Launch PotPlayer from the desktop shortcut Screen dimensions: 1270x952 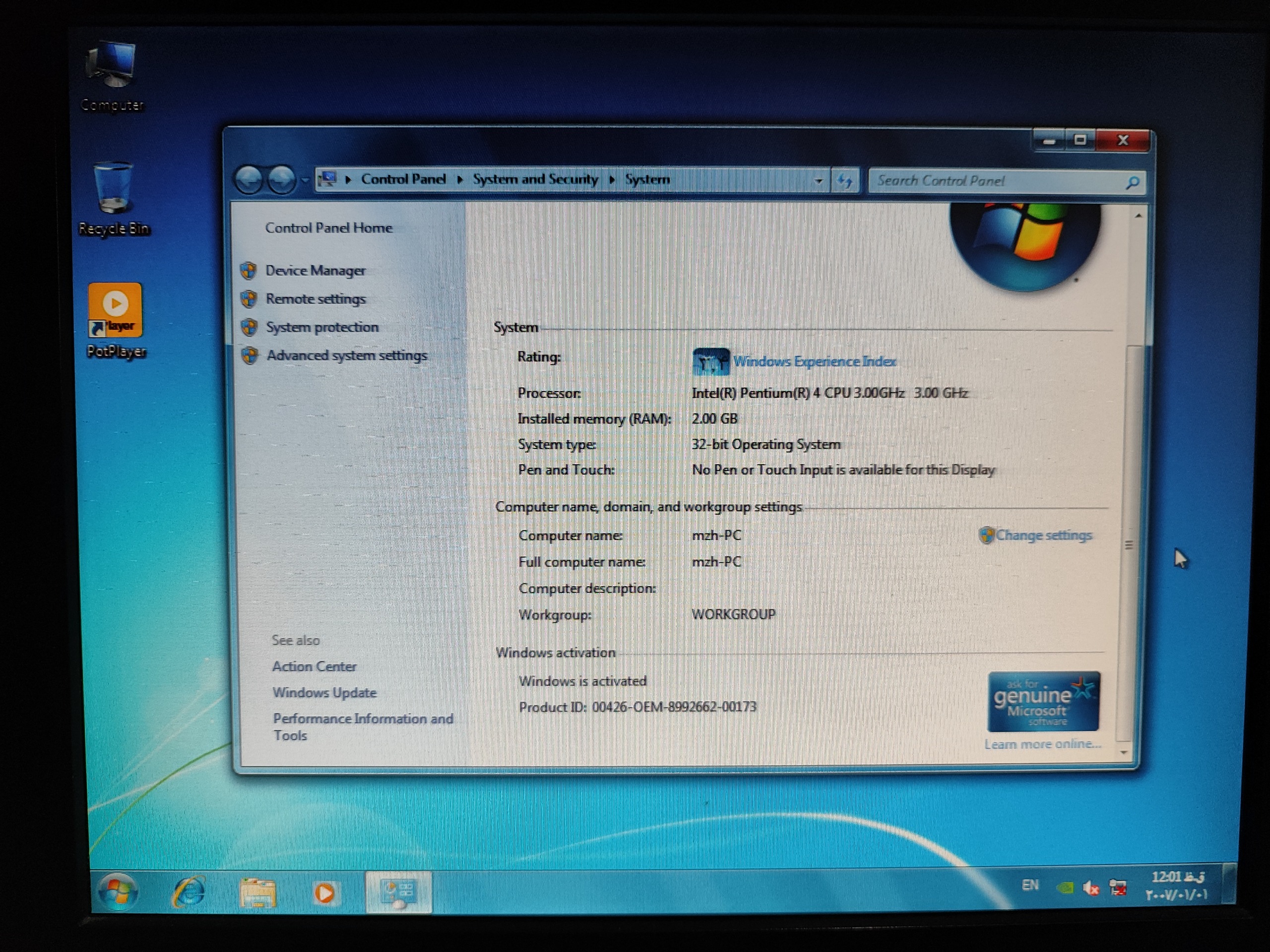click(116, 320)
